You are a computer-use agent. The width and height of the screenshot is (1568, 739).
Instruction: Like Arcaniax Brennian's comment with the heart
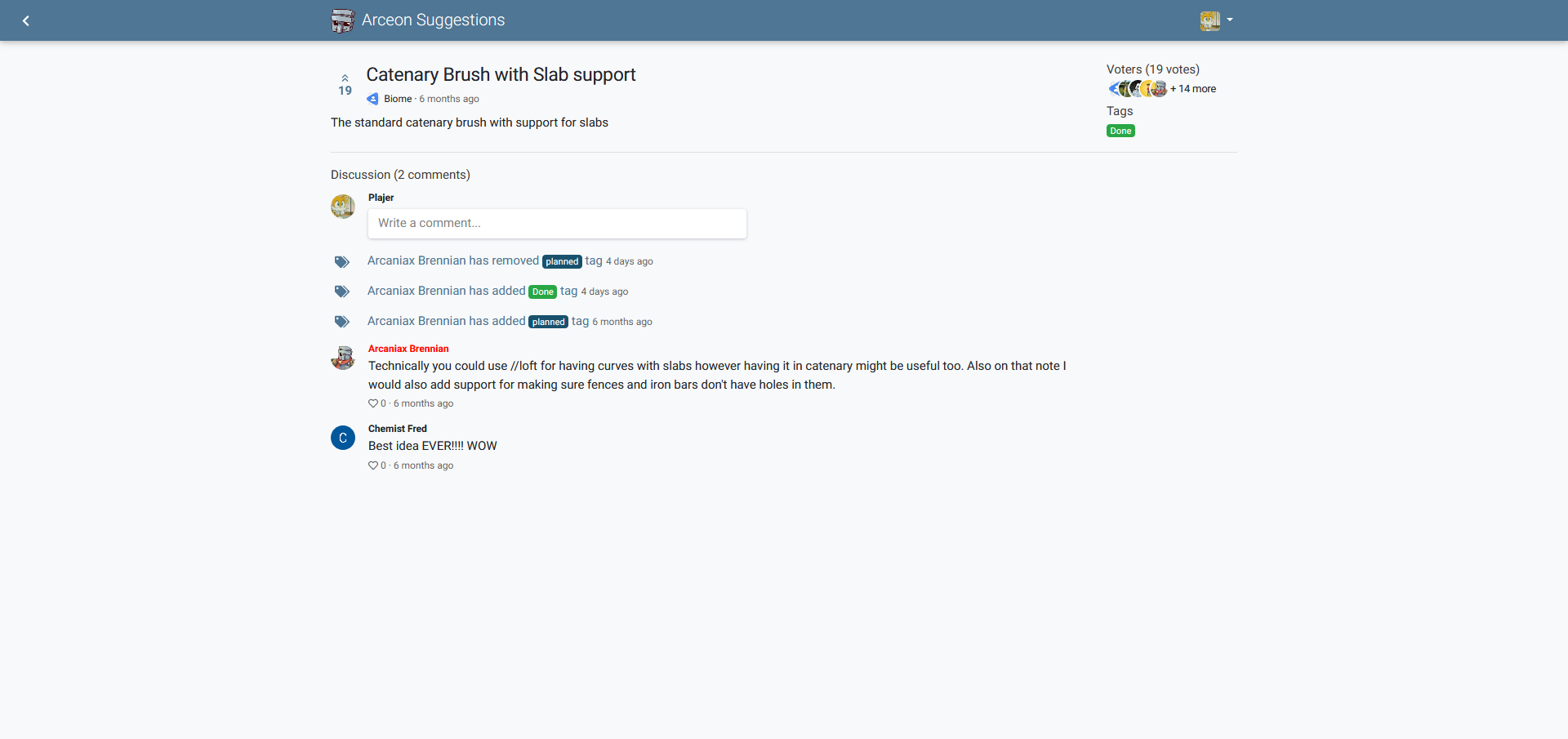coord(373,403)
